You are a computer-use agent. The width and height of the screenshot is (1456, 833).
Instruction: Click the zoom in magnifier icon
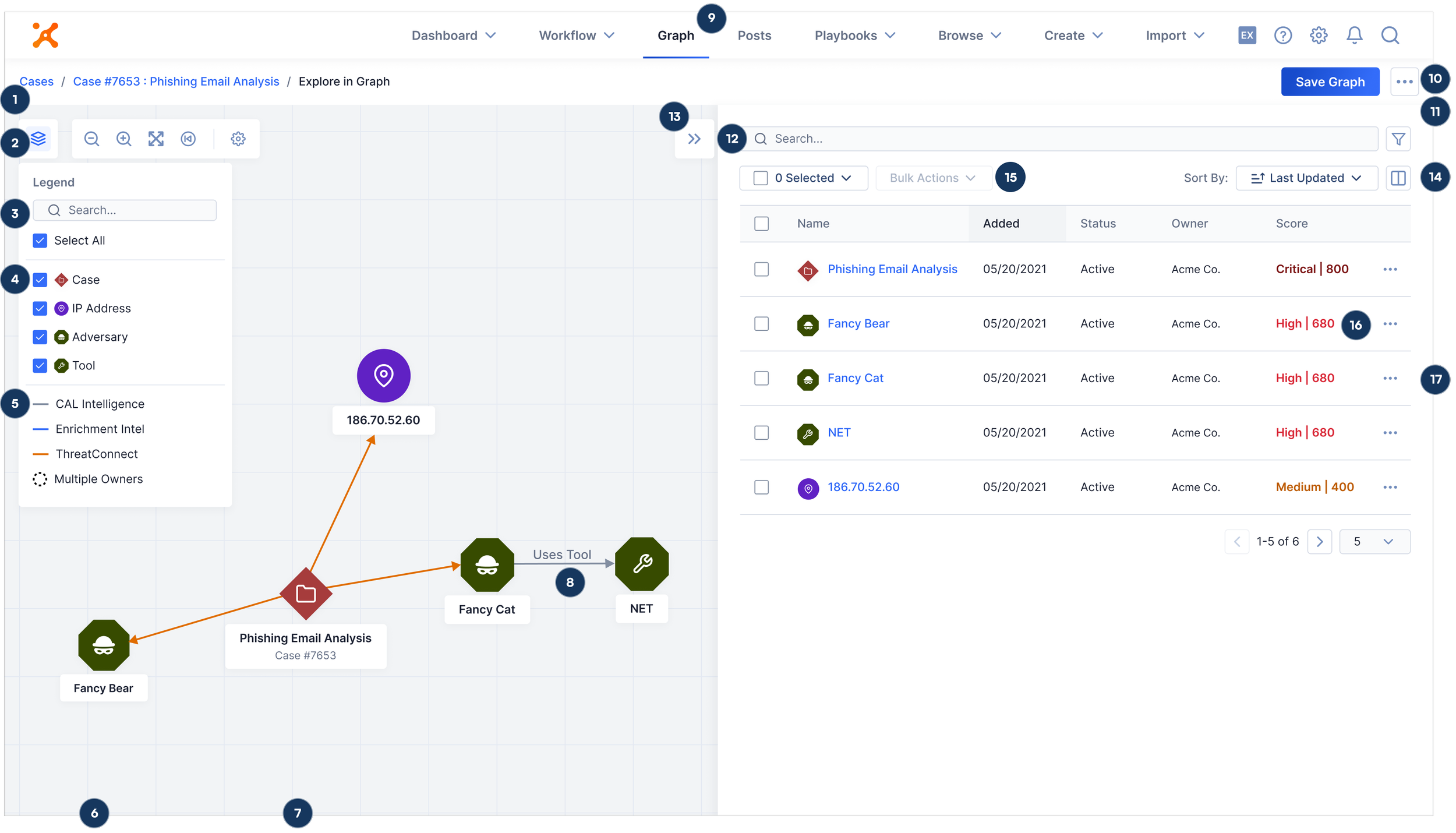point(123,139)
